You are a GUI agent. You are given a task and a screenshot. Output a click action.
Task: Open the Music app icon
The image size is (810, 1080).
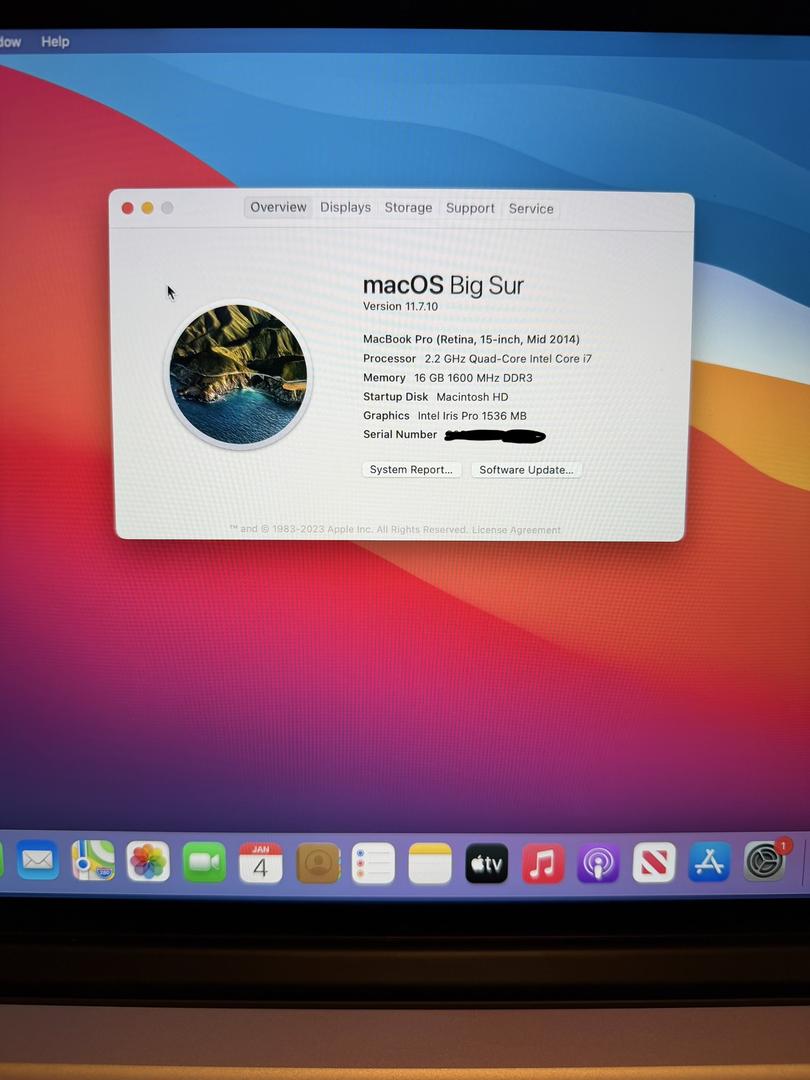543,863
